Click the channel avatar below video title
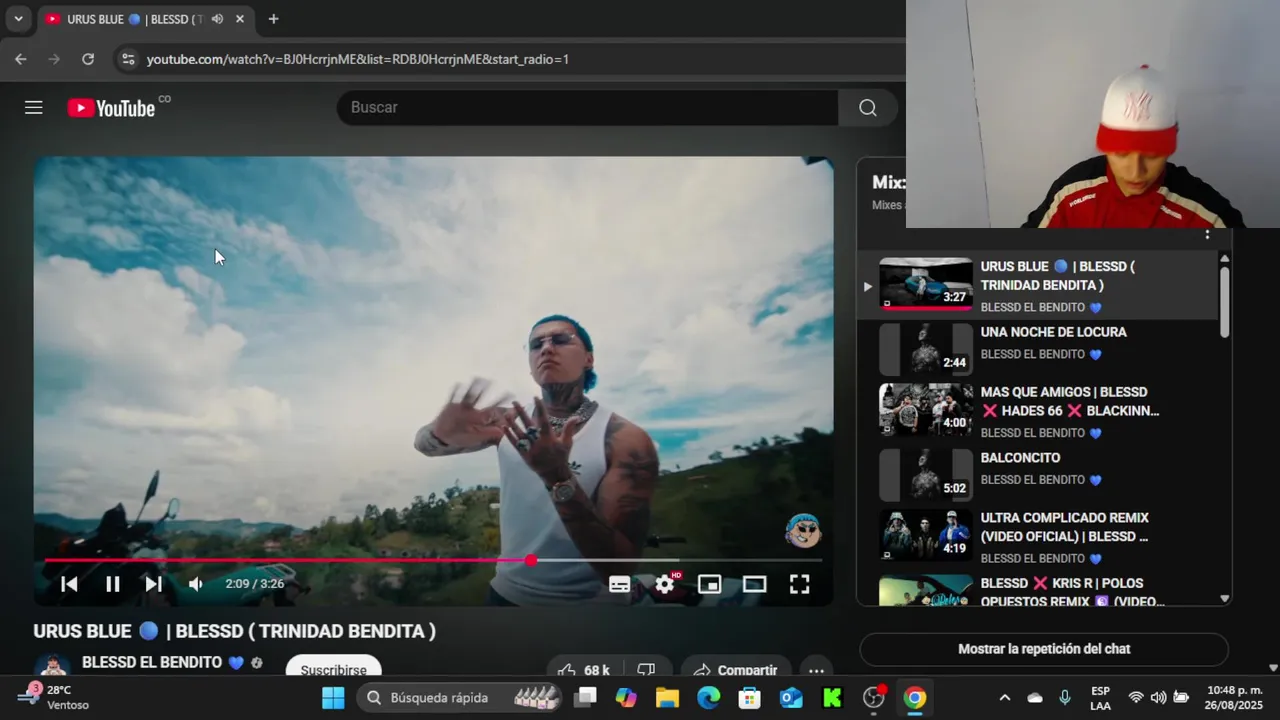Screen dimensions: 1280x720 [53, 668]
